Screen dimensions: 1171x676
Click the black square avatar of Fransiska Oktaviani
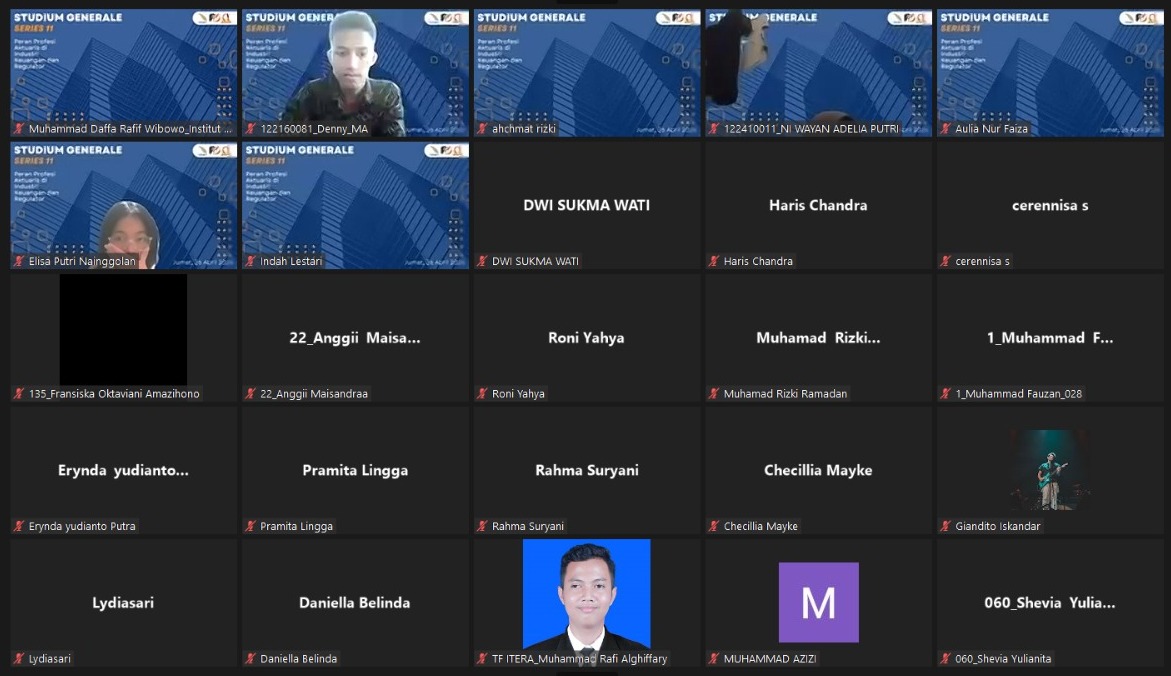tap(123, 330)
